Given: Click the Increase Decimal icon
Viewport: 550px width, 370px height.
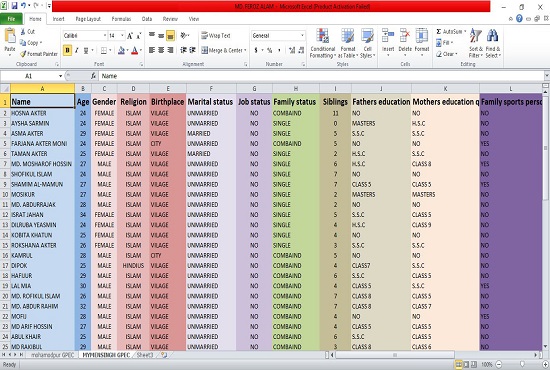Looking at the screenshot, I should (292, 51).
